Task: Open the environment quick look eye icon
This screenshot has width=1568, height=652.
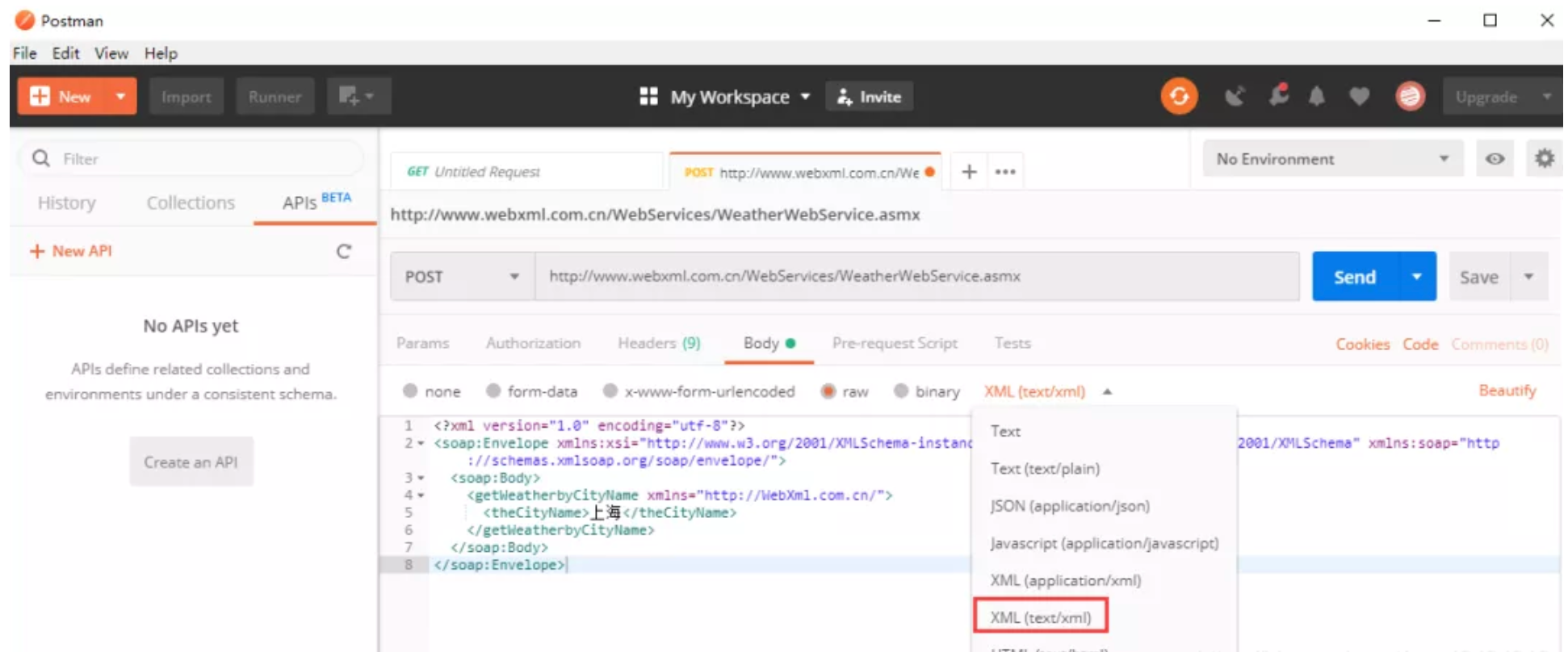Action: 1495,159
